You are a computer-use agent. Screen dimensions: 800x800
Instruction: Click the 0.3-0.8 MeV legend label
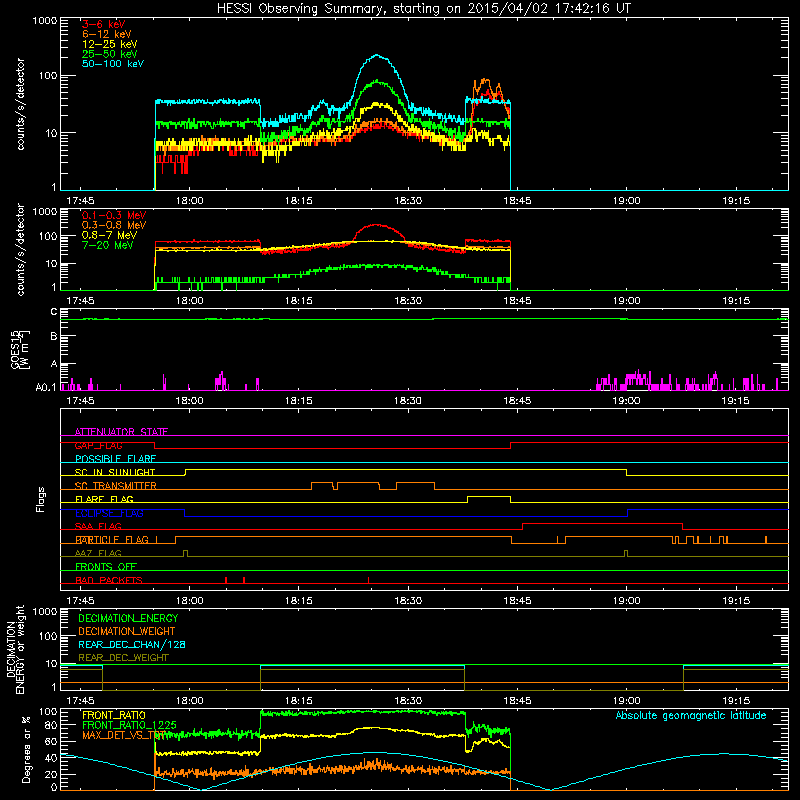point(114,225)
